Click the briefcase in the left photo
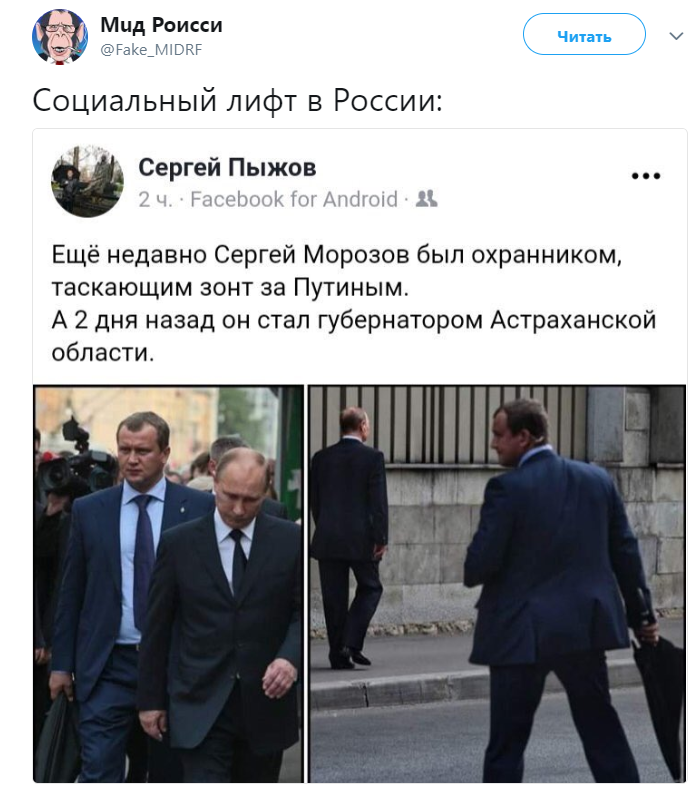Viewport: 699px width, 787px height. 58,737
